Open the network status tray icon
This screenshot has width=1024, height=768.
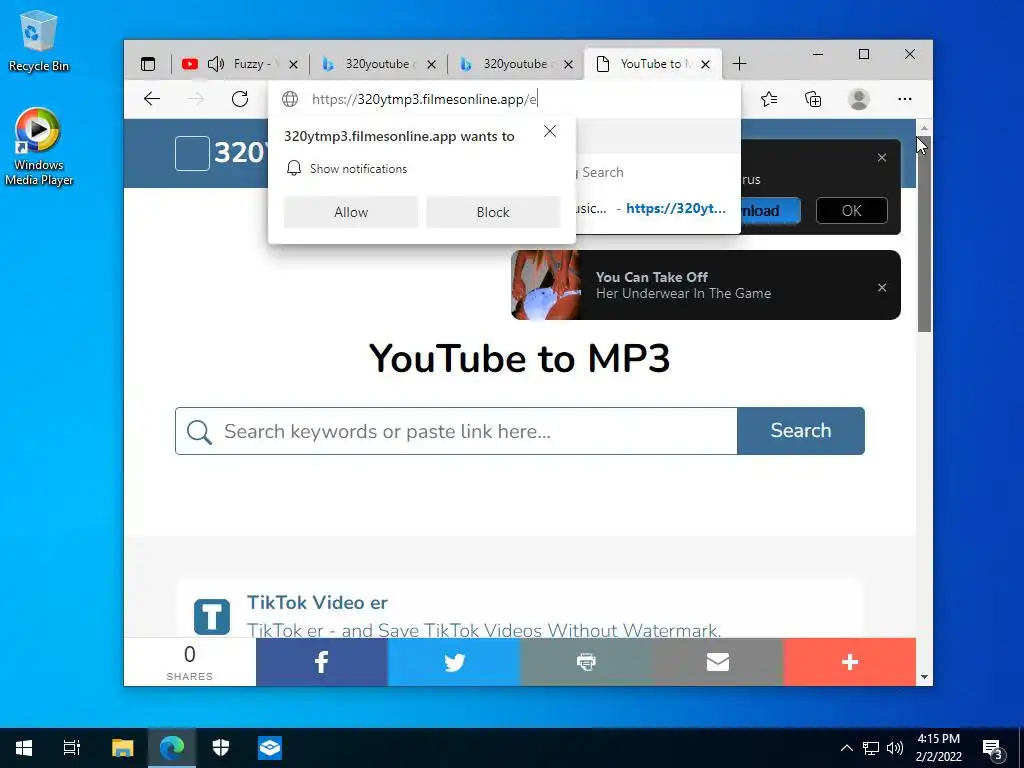coord(871,748)
